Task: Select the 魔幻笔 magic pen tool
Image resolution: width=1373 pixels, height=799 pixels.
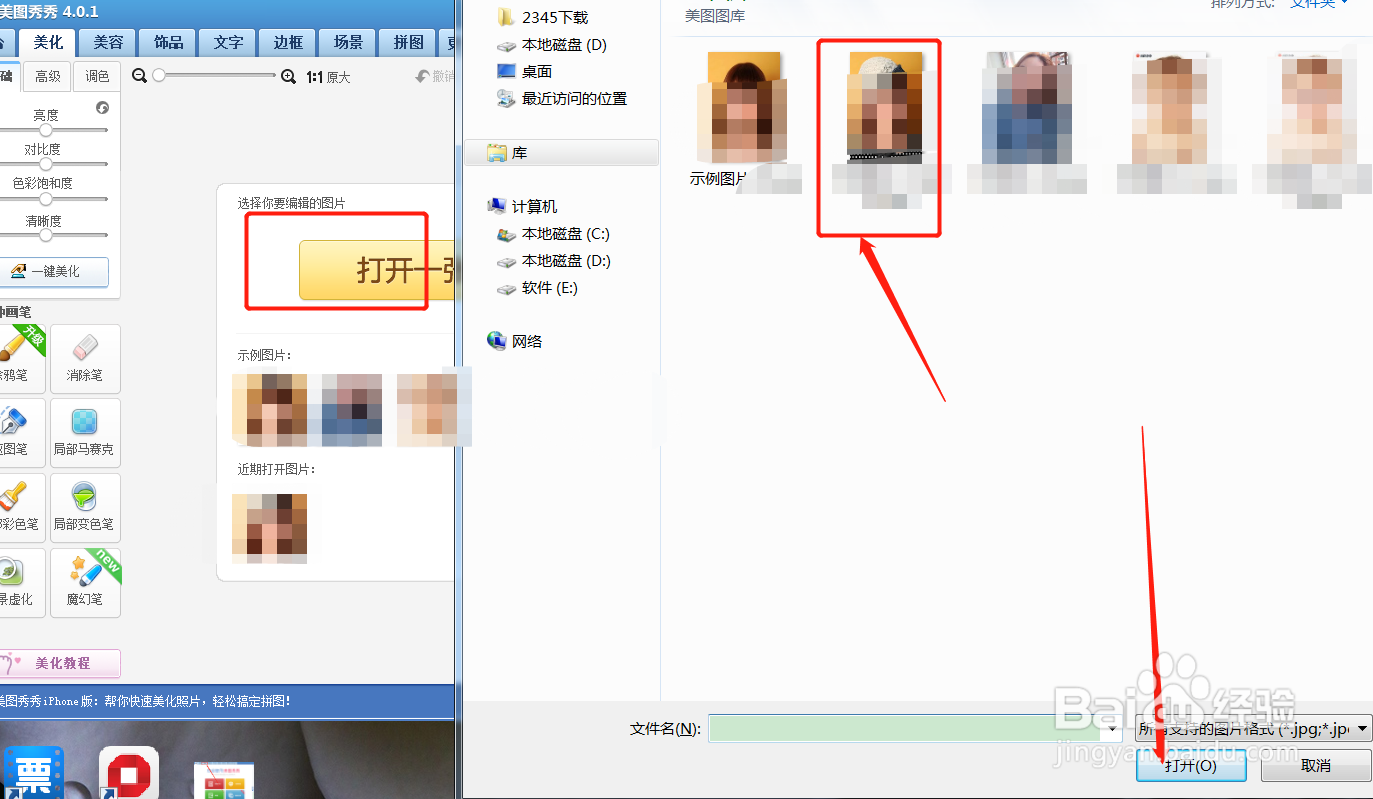Action: coord(85,583)
